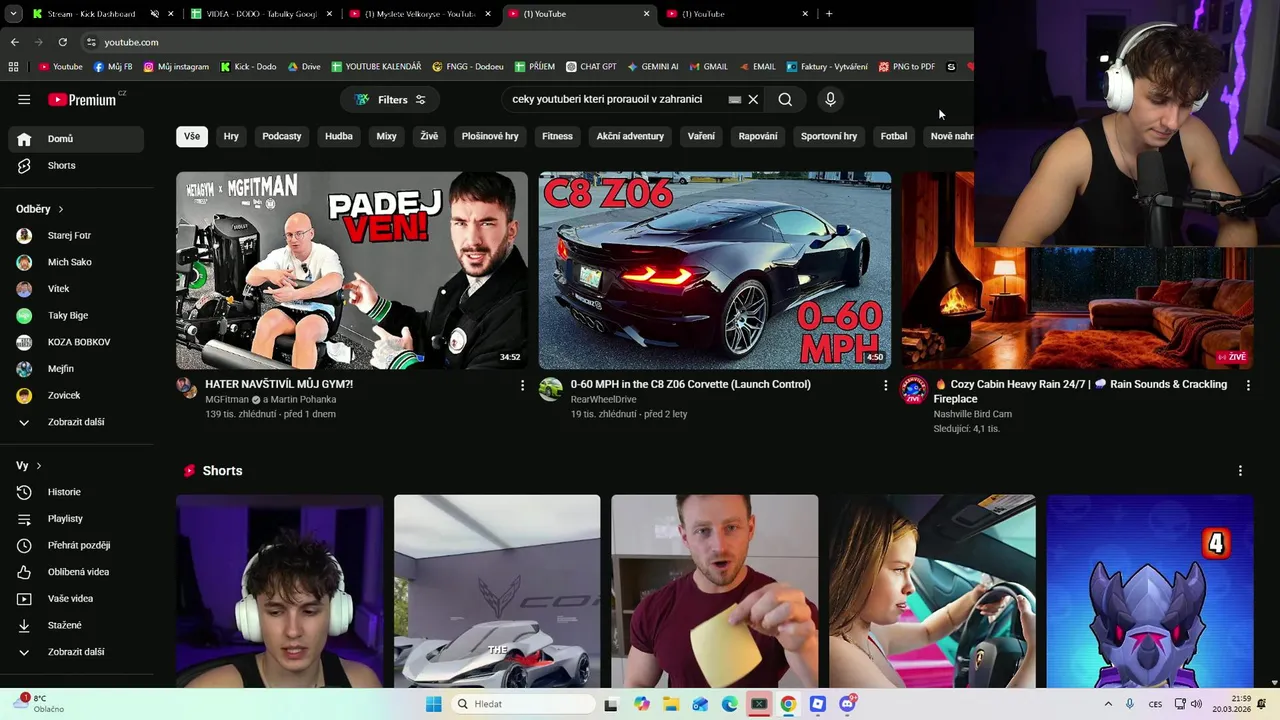Click the search text field

pyautogui.click(x=616, y=99)
